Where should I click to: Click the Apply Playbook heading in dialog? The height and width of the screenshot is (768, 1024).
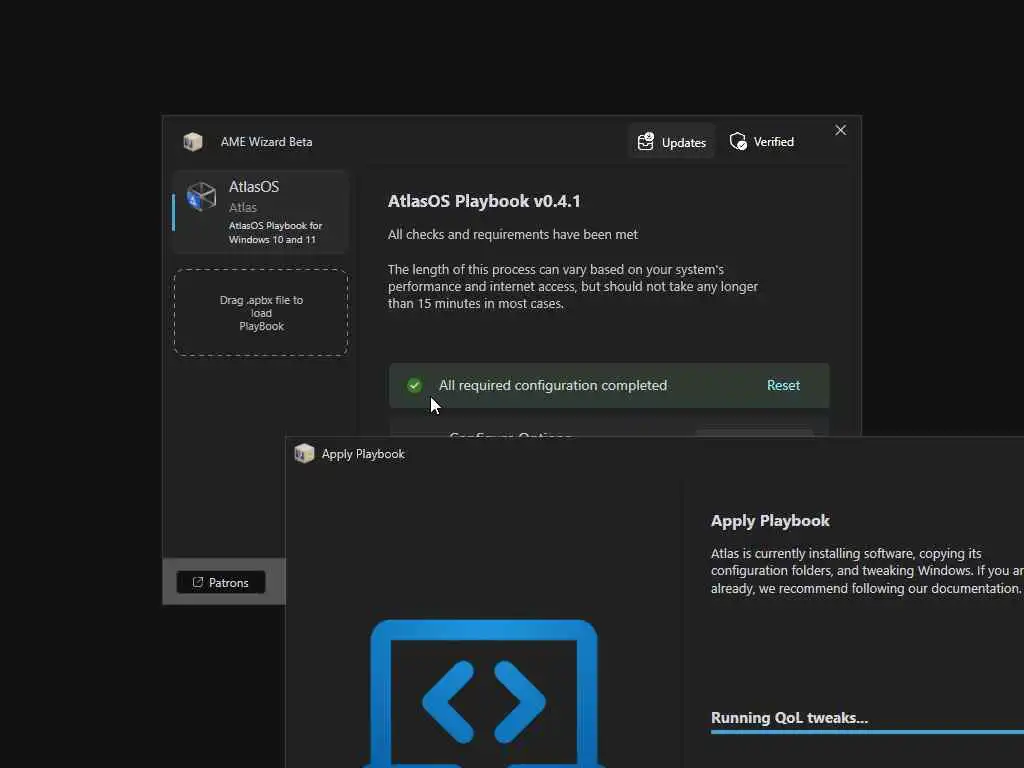pos(770,520)
